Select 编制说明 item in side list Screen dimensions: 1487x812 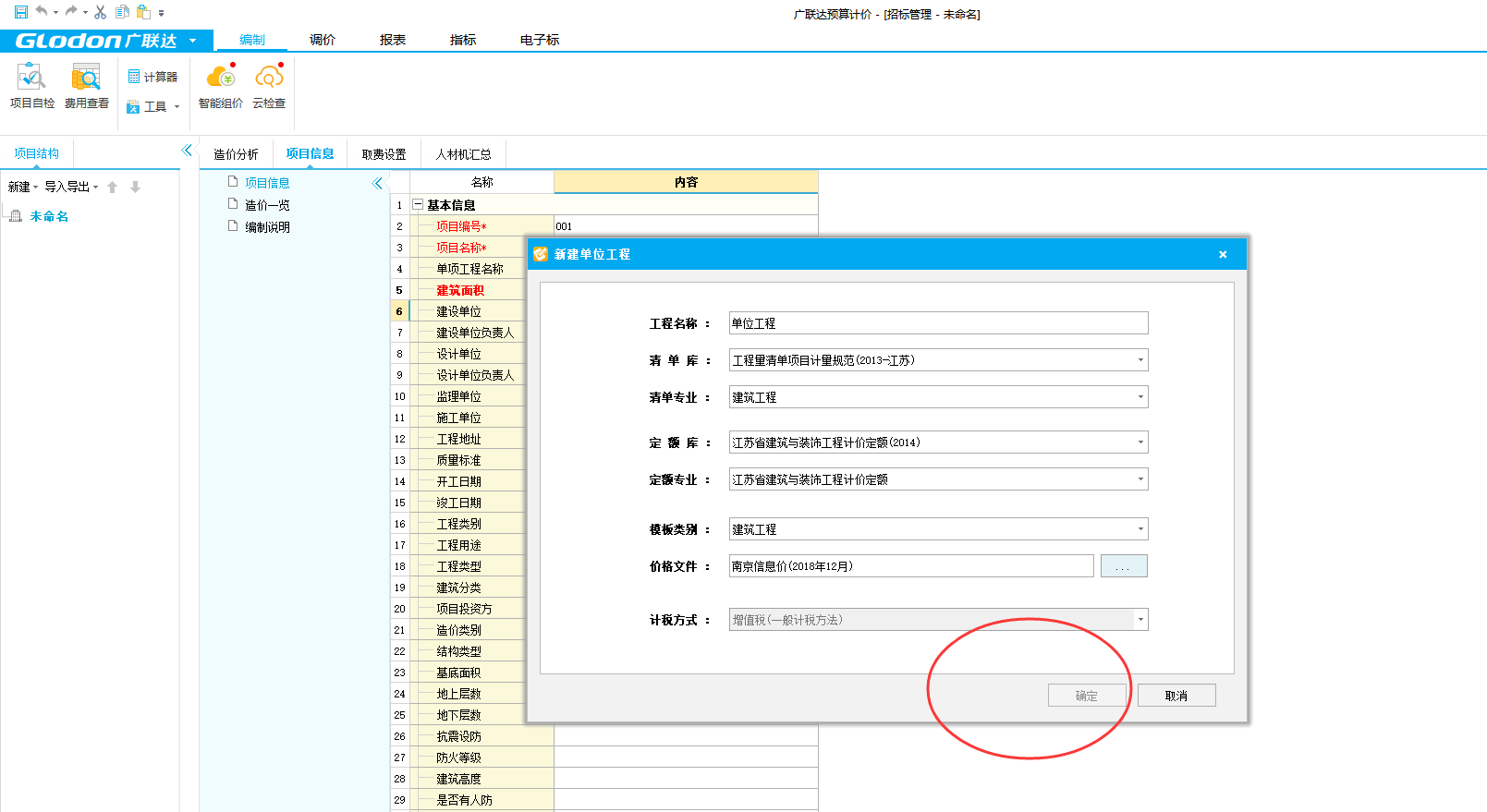point(267,227)
